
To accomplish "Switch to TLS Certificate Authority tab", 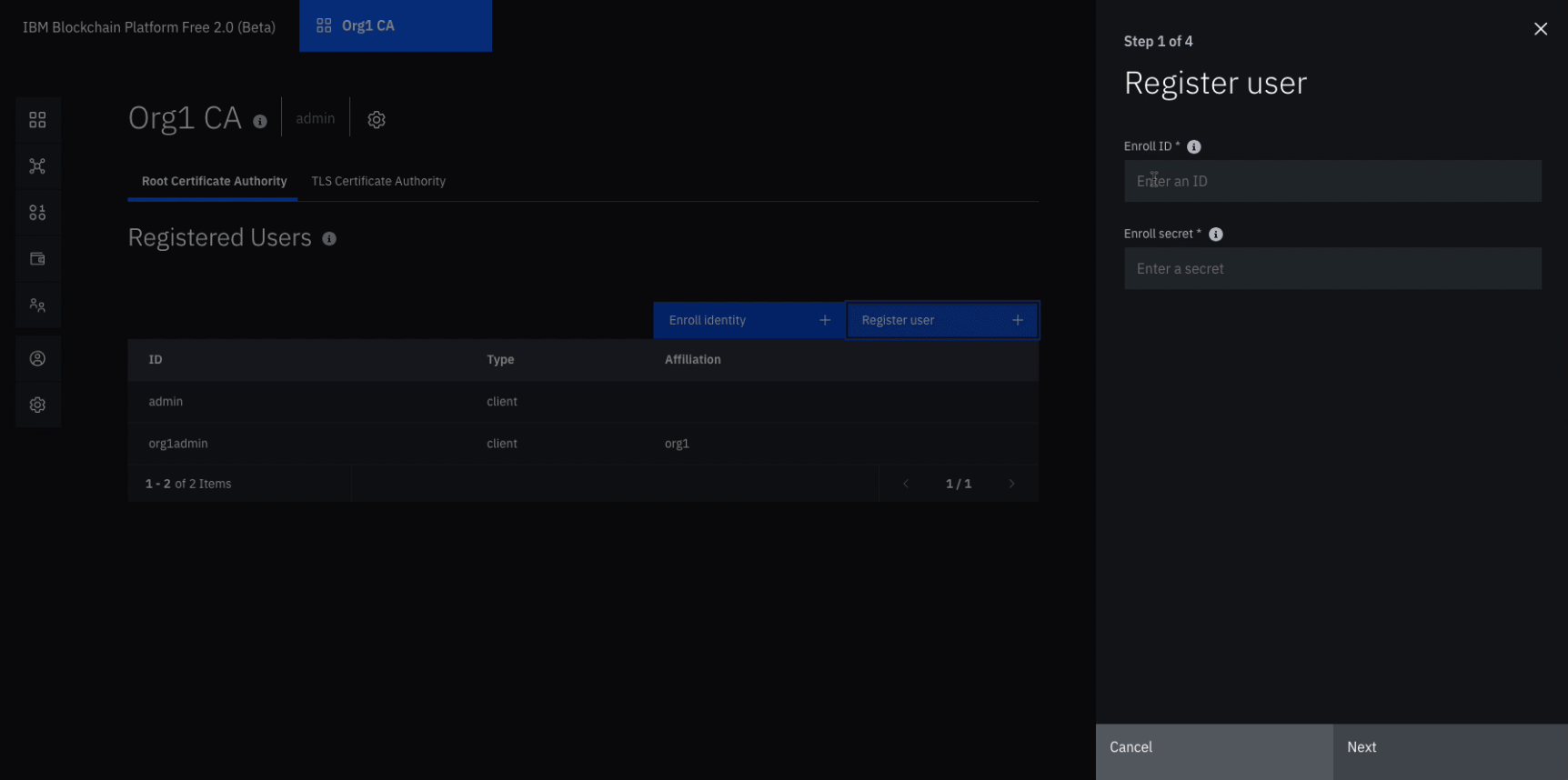I will point(378,182).
